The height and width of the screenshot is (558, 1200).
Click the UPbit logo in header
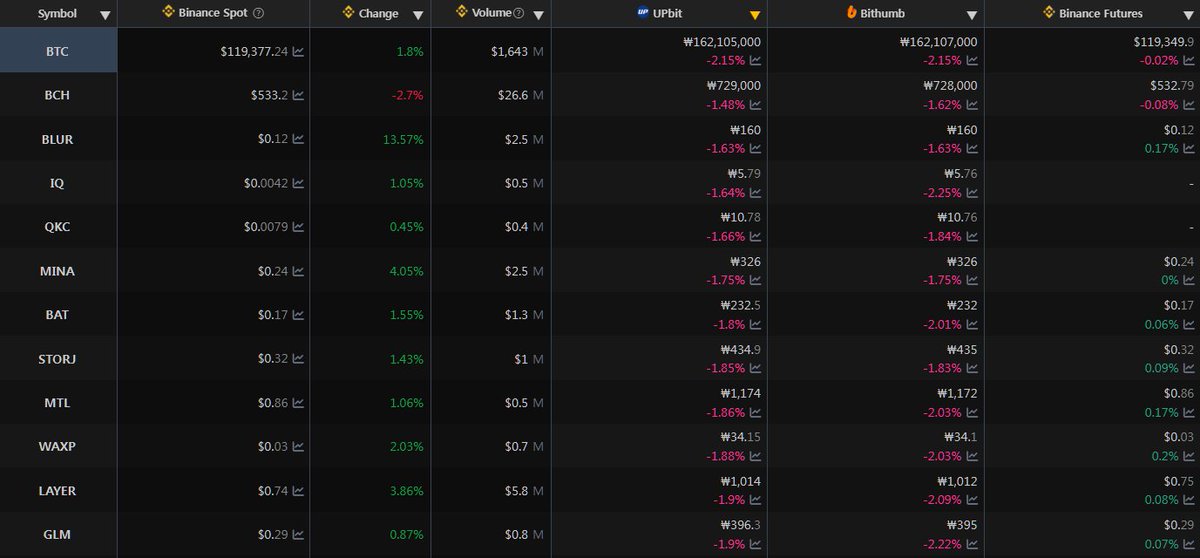point(643,13)
